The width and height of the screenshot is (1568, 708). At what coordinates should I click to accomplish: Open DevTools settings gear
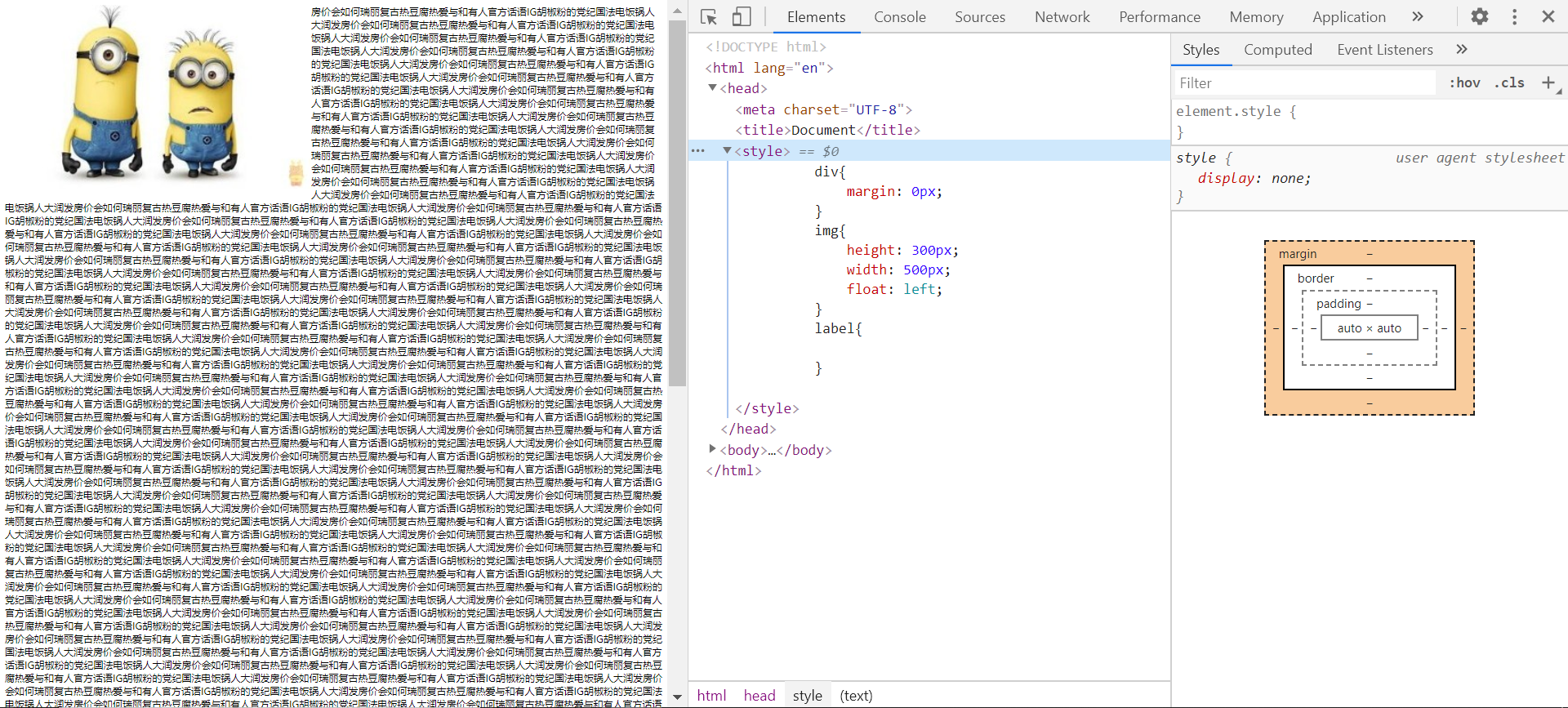[x=1480, y=16]
